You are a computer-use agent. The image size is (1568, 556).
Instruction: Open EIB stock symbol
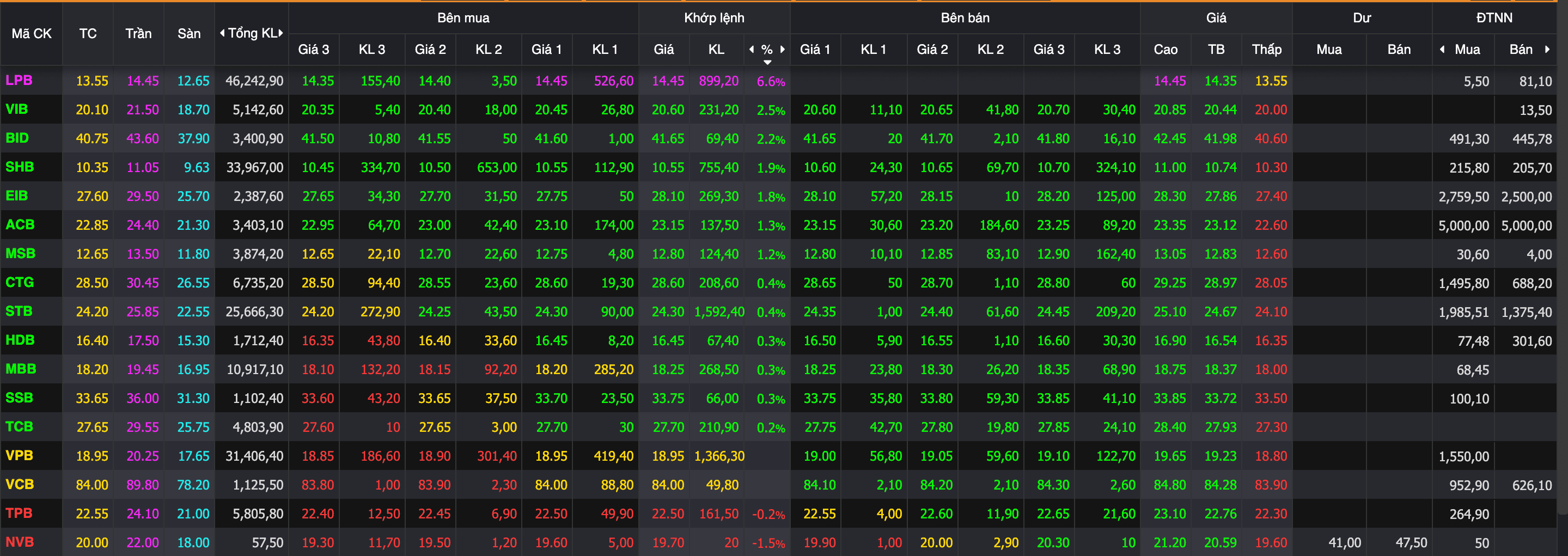(16, 196)
